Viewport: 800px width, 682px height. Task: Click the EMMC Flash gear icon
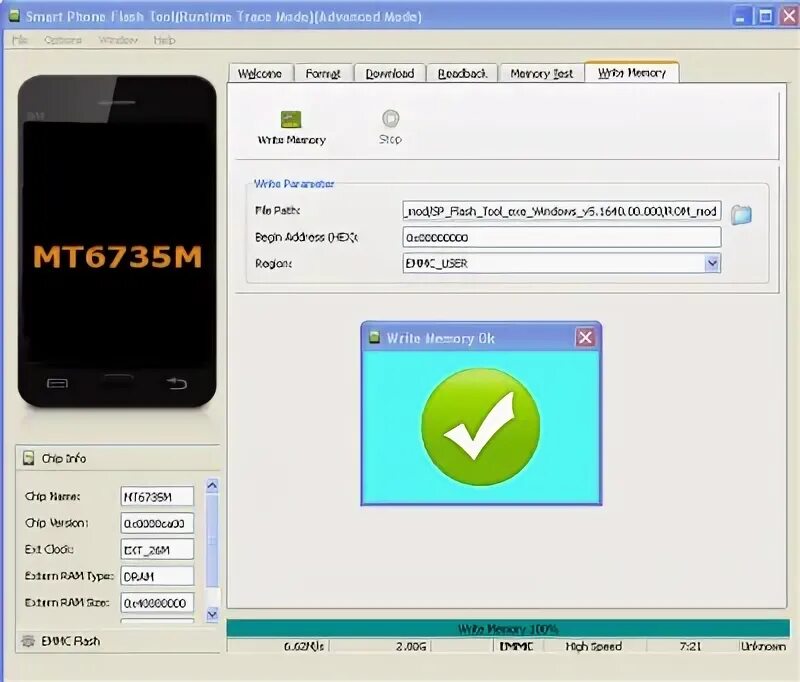point(28,641)
